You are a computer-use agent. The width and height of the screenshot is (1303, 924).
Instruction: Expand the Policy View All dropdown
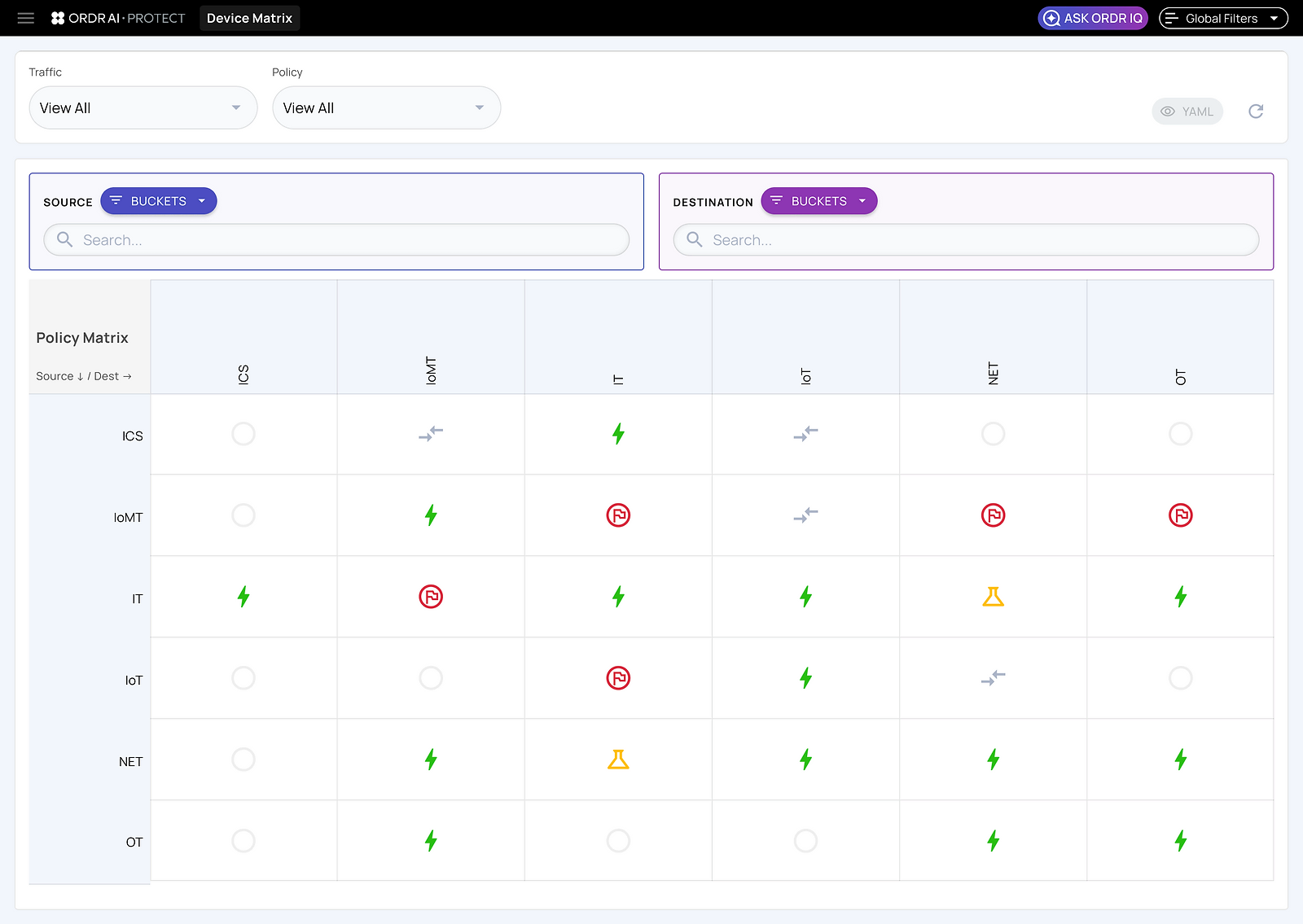point(387,107)
